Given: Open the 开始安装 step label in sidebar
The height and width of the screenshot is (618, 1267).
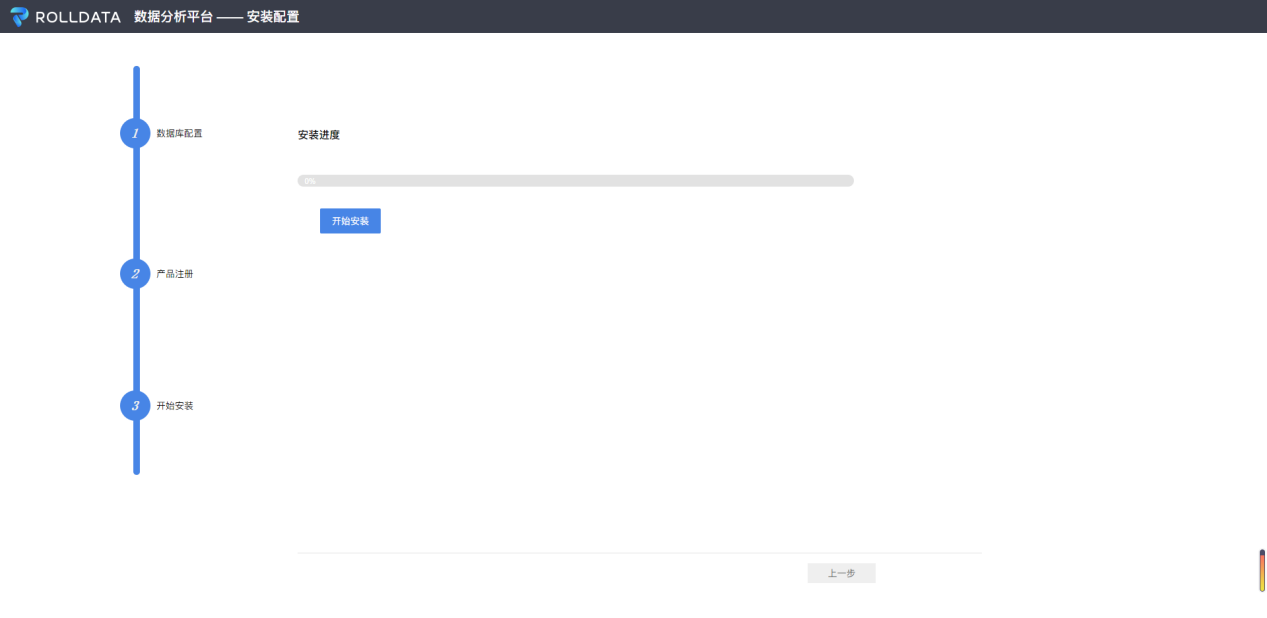Looking at the screenshot, I should [175, 406].
